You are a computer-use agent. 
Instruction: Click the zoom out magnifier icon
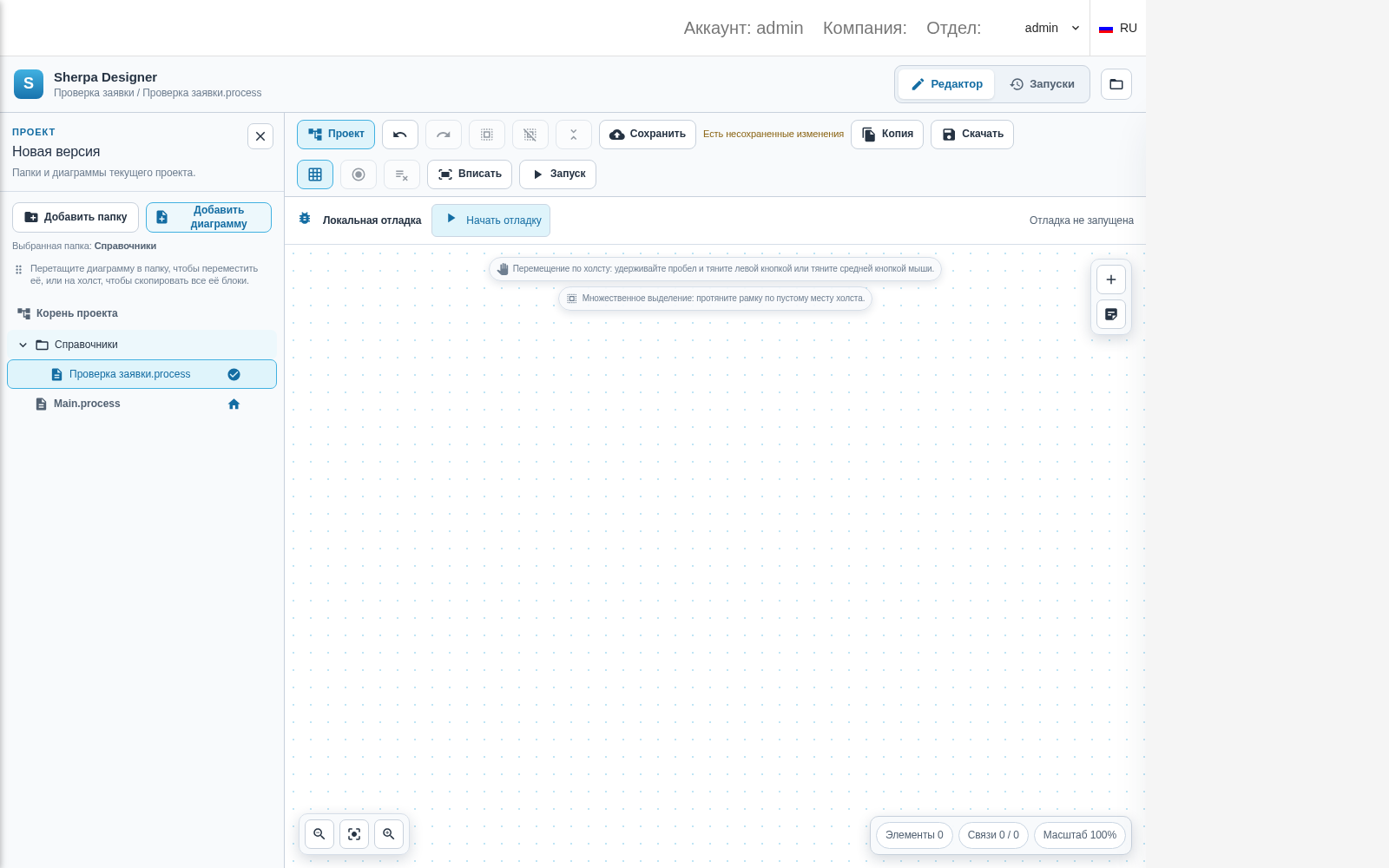pyautogui.click(x=319, y=834)
